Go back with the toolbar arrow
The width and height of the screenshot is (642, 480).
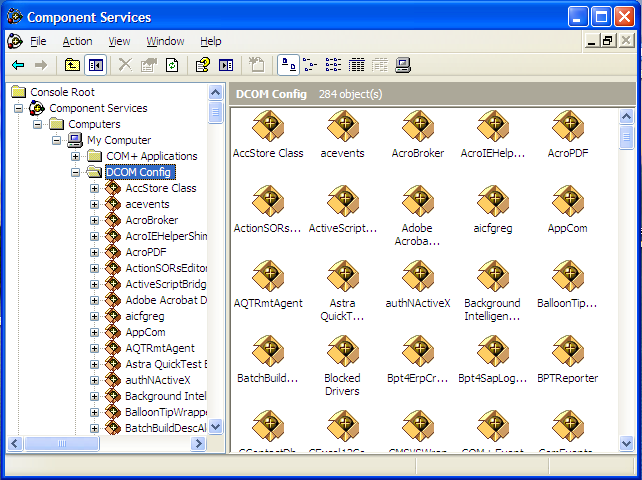[x=18, y=65]
